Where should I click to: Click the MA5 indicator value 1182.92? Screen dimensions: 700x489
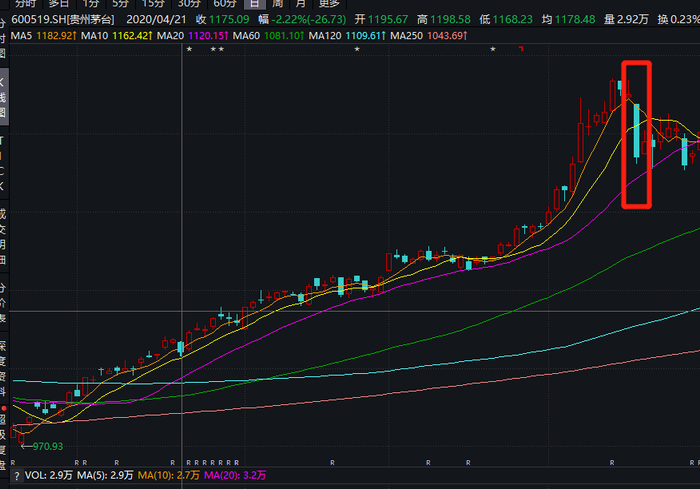pos(56,36)
